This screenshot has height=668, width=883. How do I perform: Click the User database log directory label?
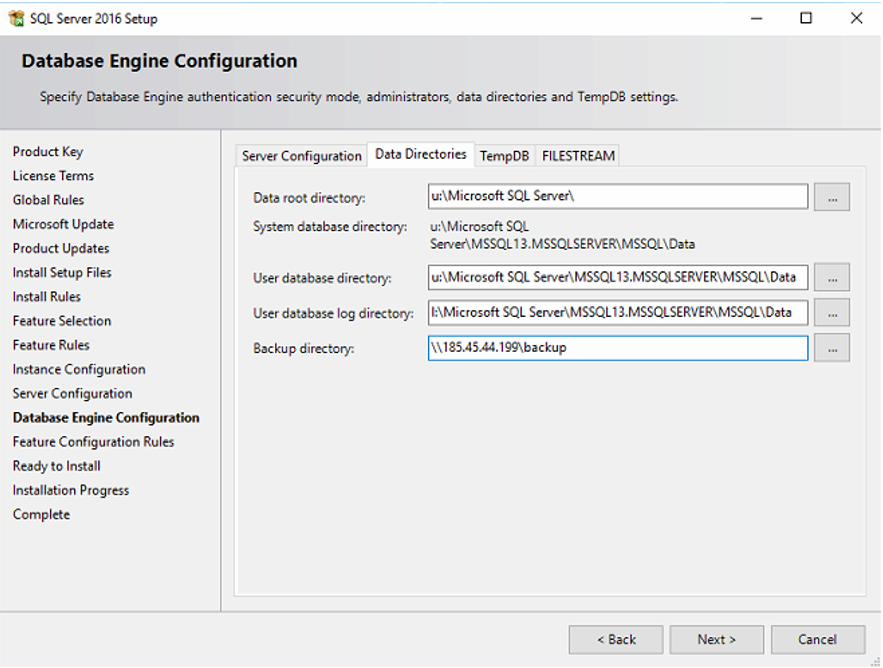[x=333, y=313]
